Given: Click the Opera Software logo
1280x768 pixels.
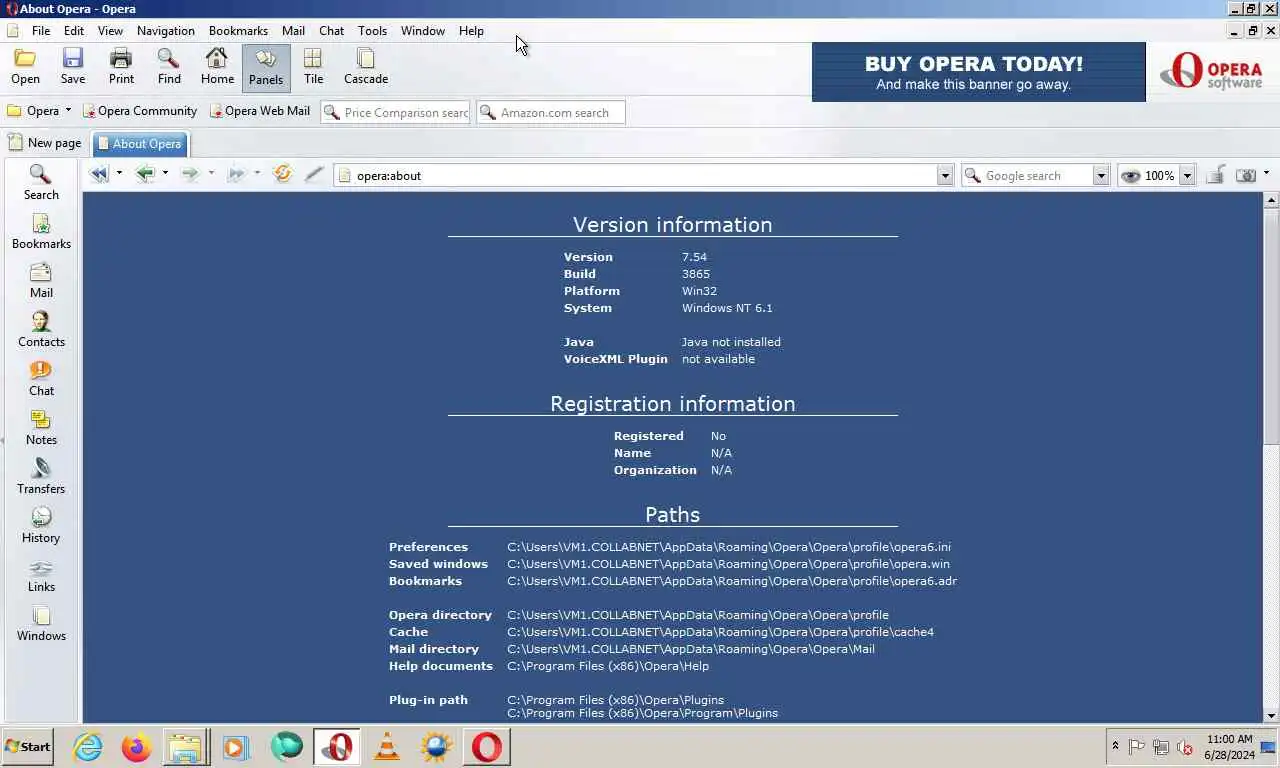Looking at the screenshot, I should click(1211, 72).
